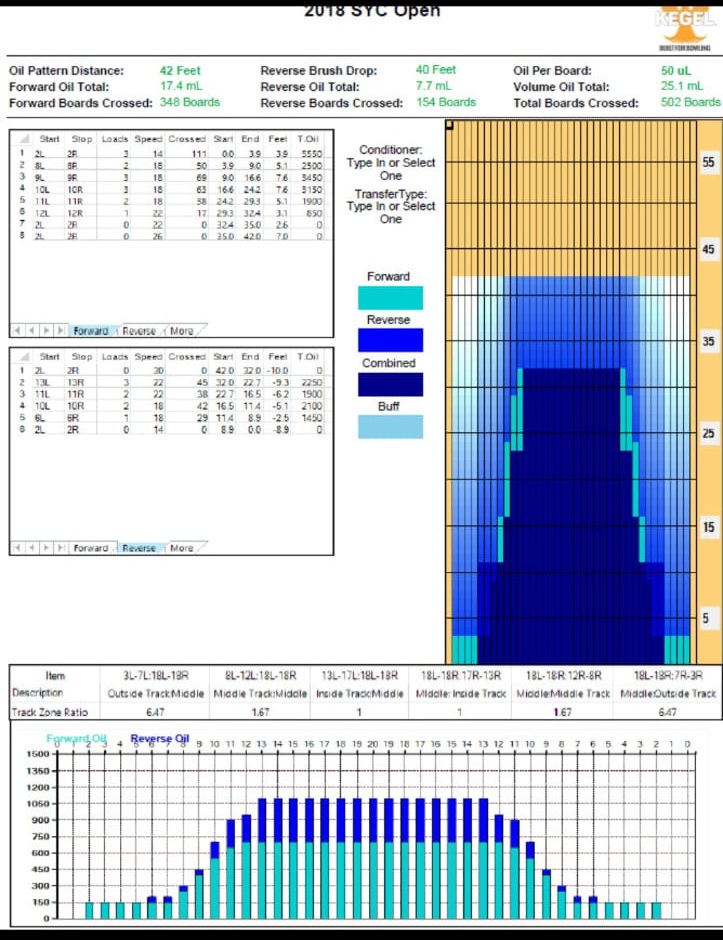Go to last sheet arrow in reverse table panel
The image size is (723, 940).
[60, 548]
